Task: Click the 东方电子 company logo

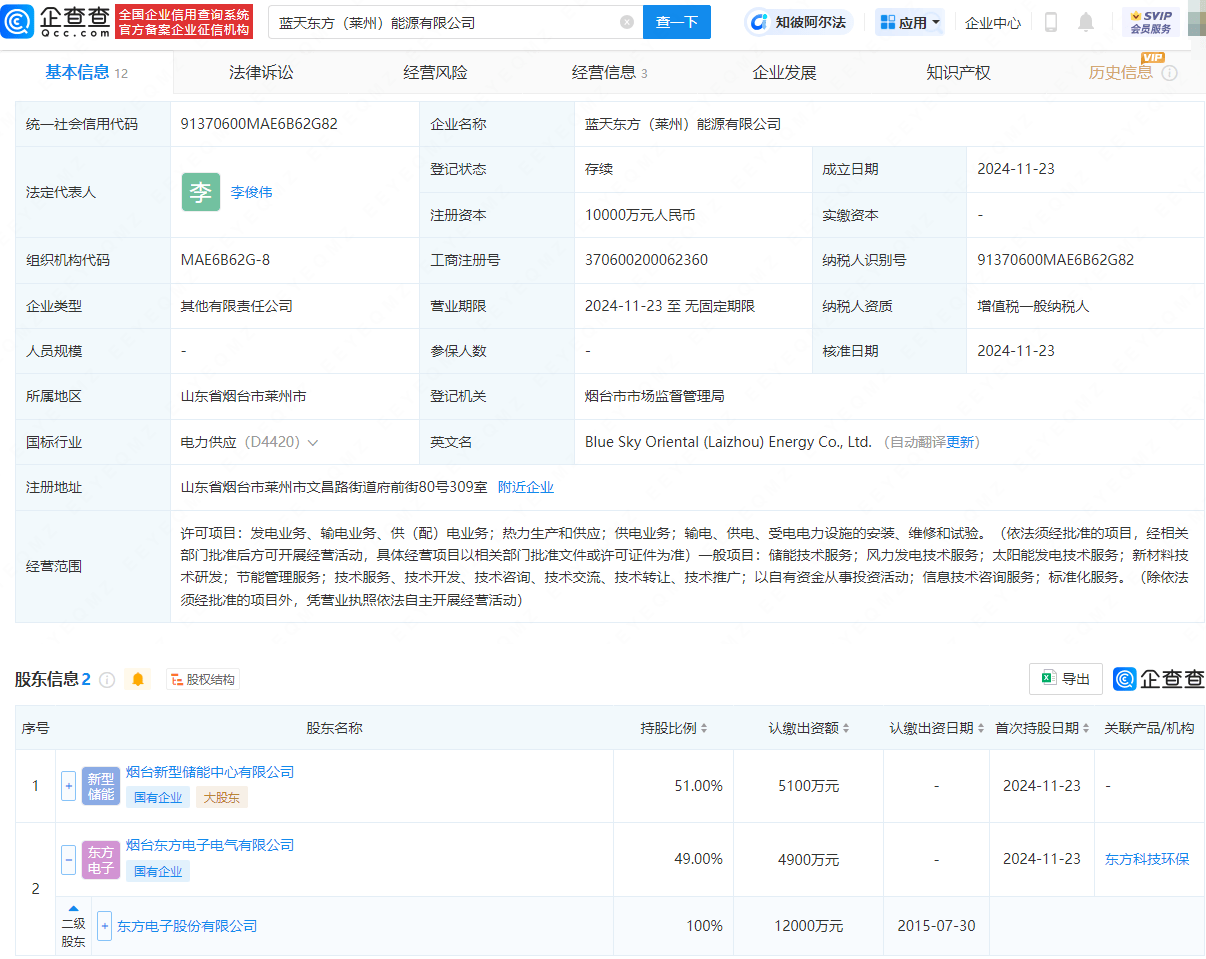Action: tap(101, 860)
